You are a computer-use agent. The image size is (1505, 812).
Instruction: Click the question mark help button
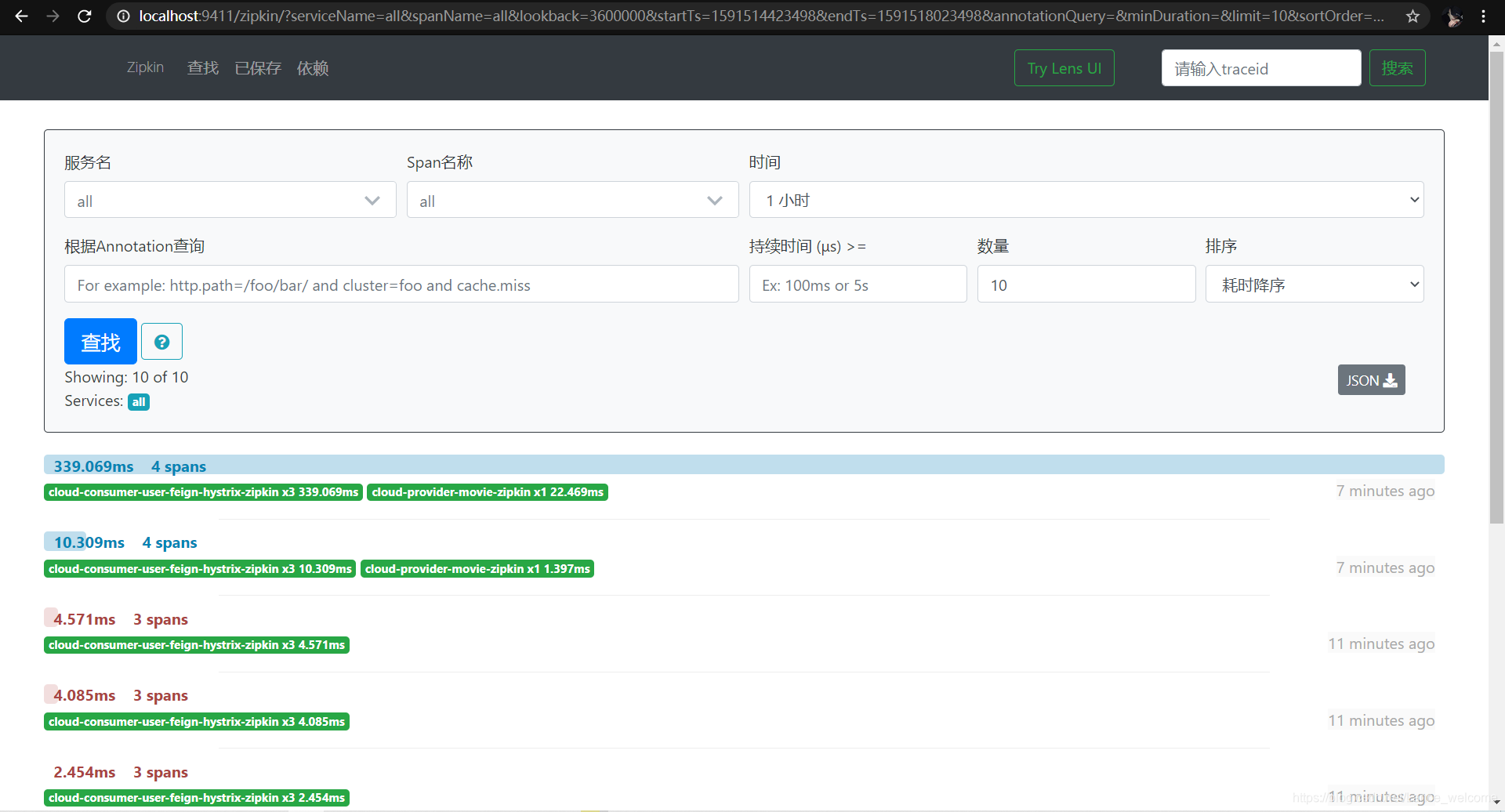click(x=161, y=342)
